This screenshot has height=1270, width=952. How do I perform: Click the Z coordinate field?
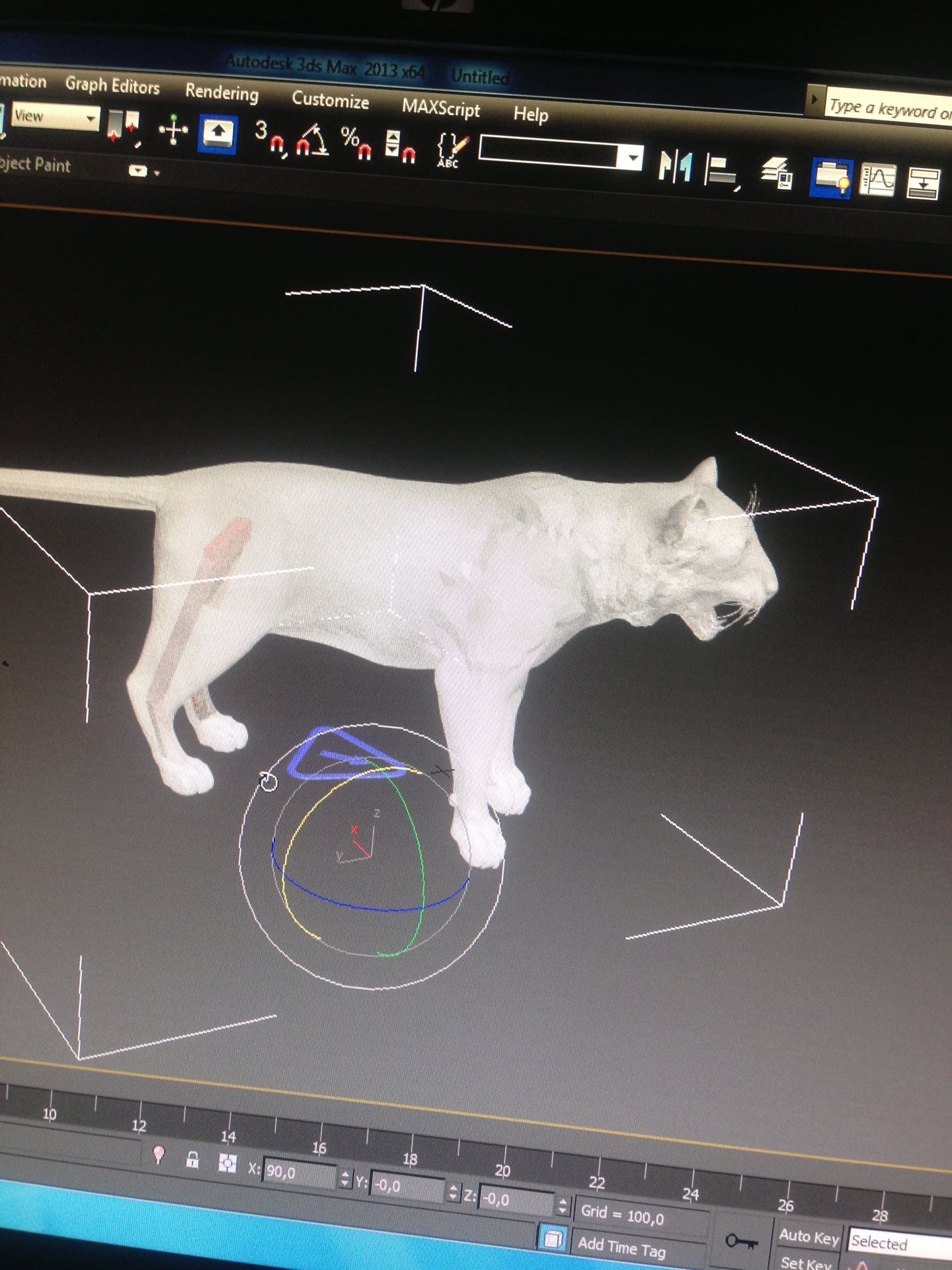coord(517,1199)
